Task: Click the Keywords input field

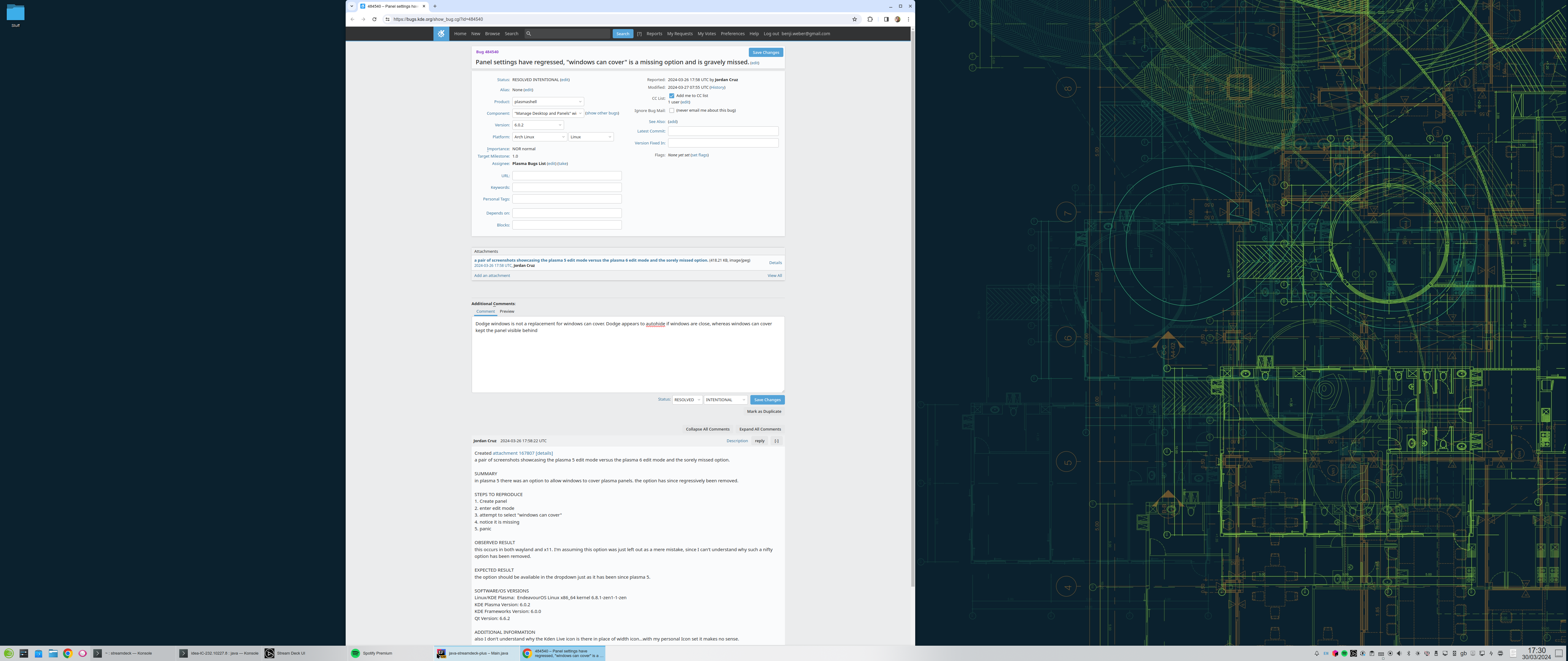Action: point(566,187)
